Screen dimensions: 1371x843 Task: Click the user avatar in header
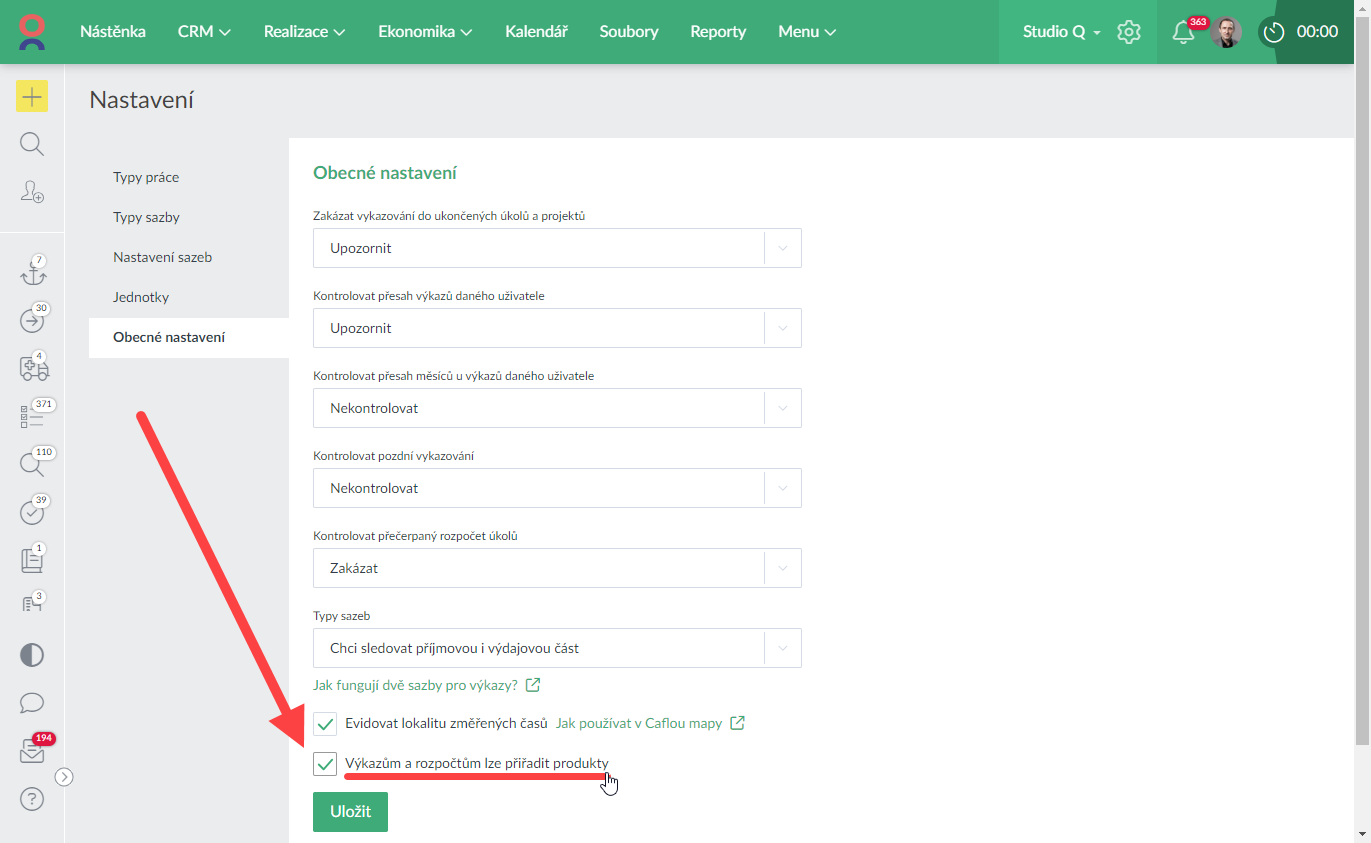1225,32
